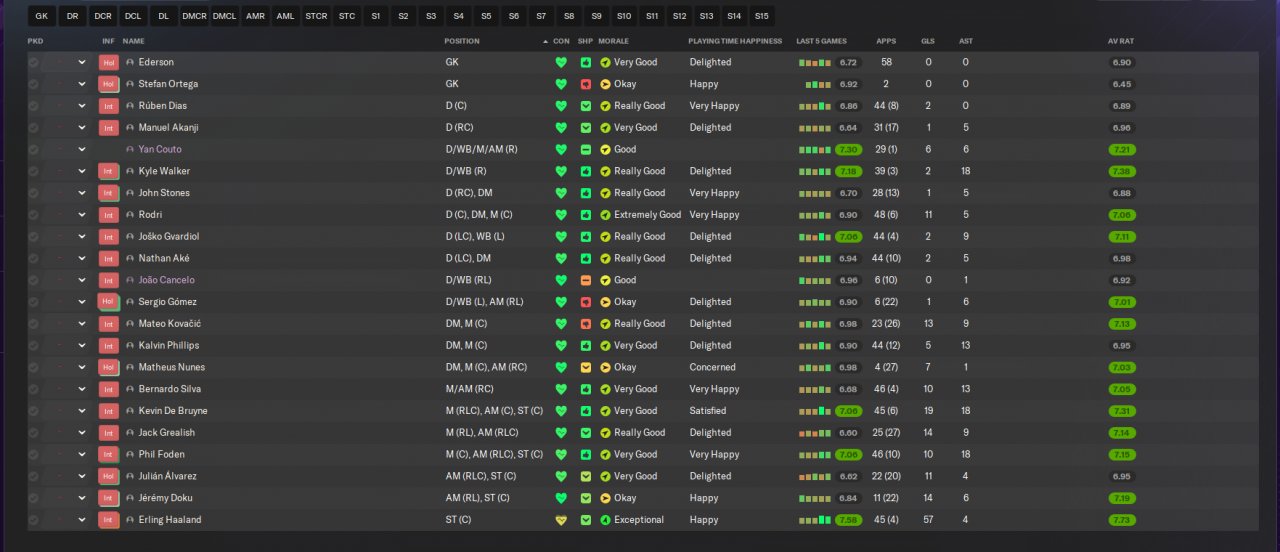Sort by the POSITION column header
The image size is (1280, 552).
[463, 41]
